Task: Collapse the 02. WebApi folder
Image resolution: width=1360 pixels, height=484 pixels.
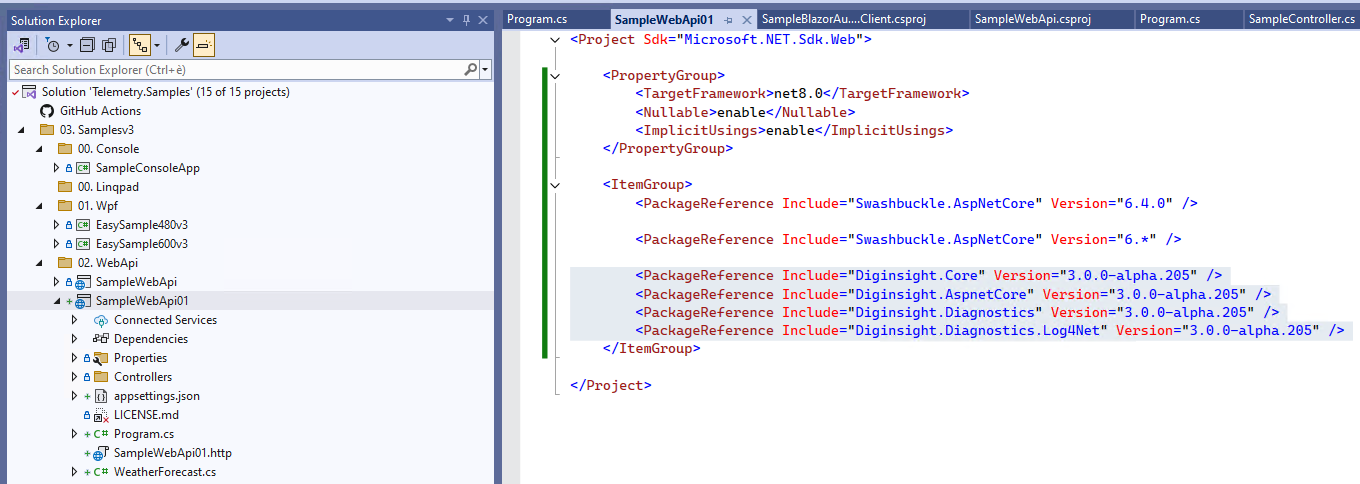Action: [39, 263]
